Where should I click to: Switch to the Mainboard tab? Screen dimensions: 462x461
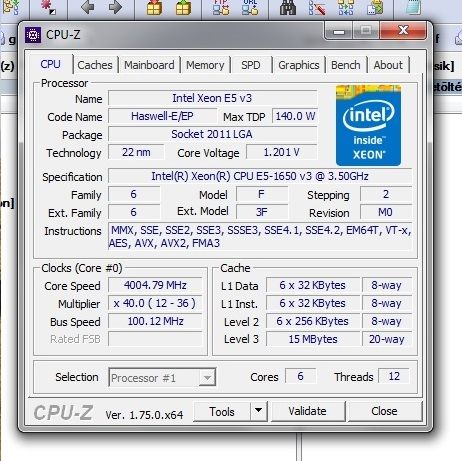click(x=149, y=65)
